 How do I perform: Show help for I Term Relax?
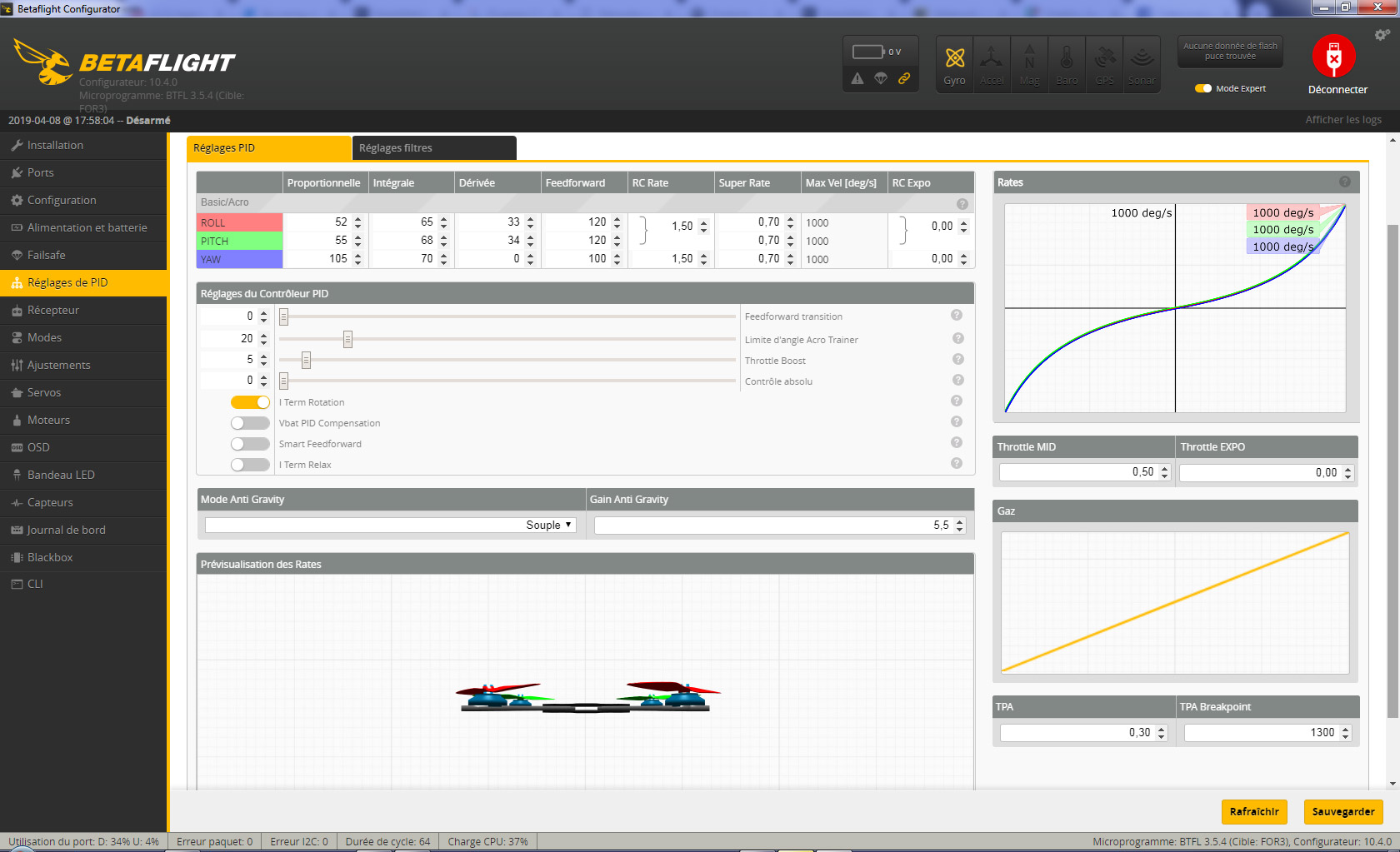[957, 463]
